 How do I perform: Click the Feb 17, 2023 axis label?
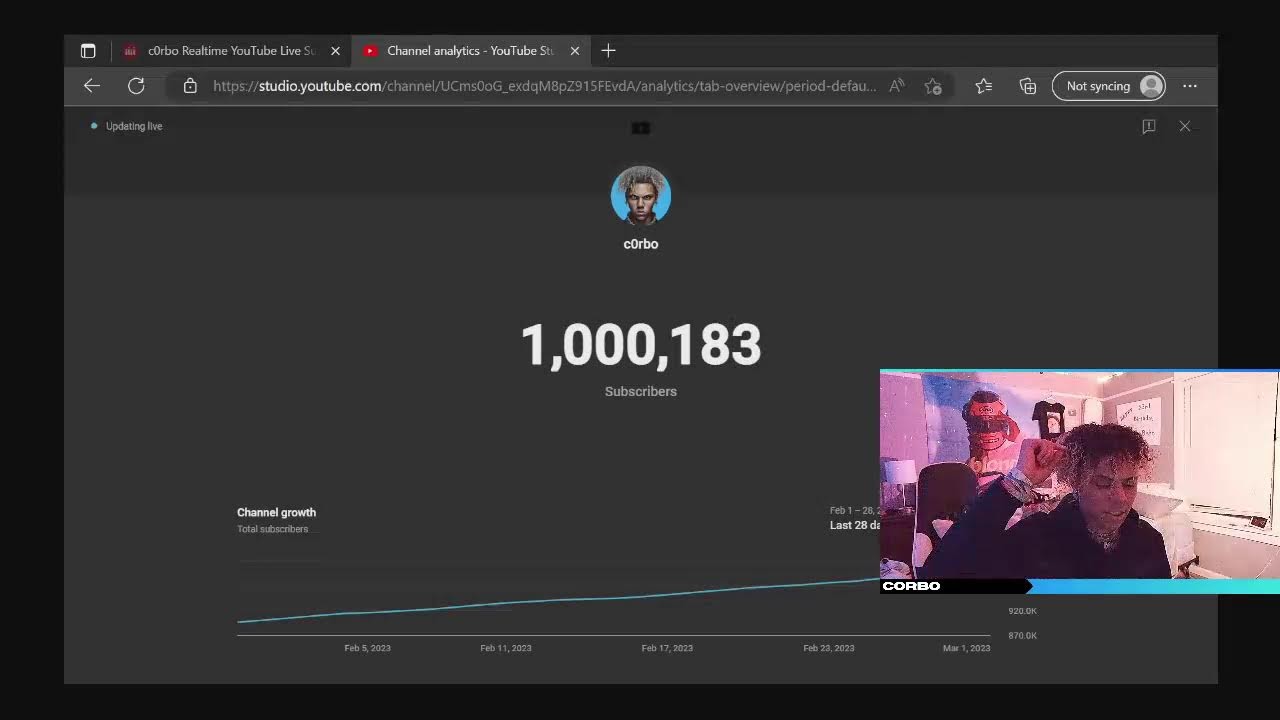[x=667, y=648]
